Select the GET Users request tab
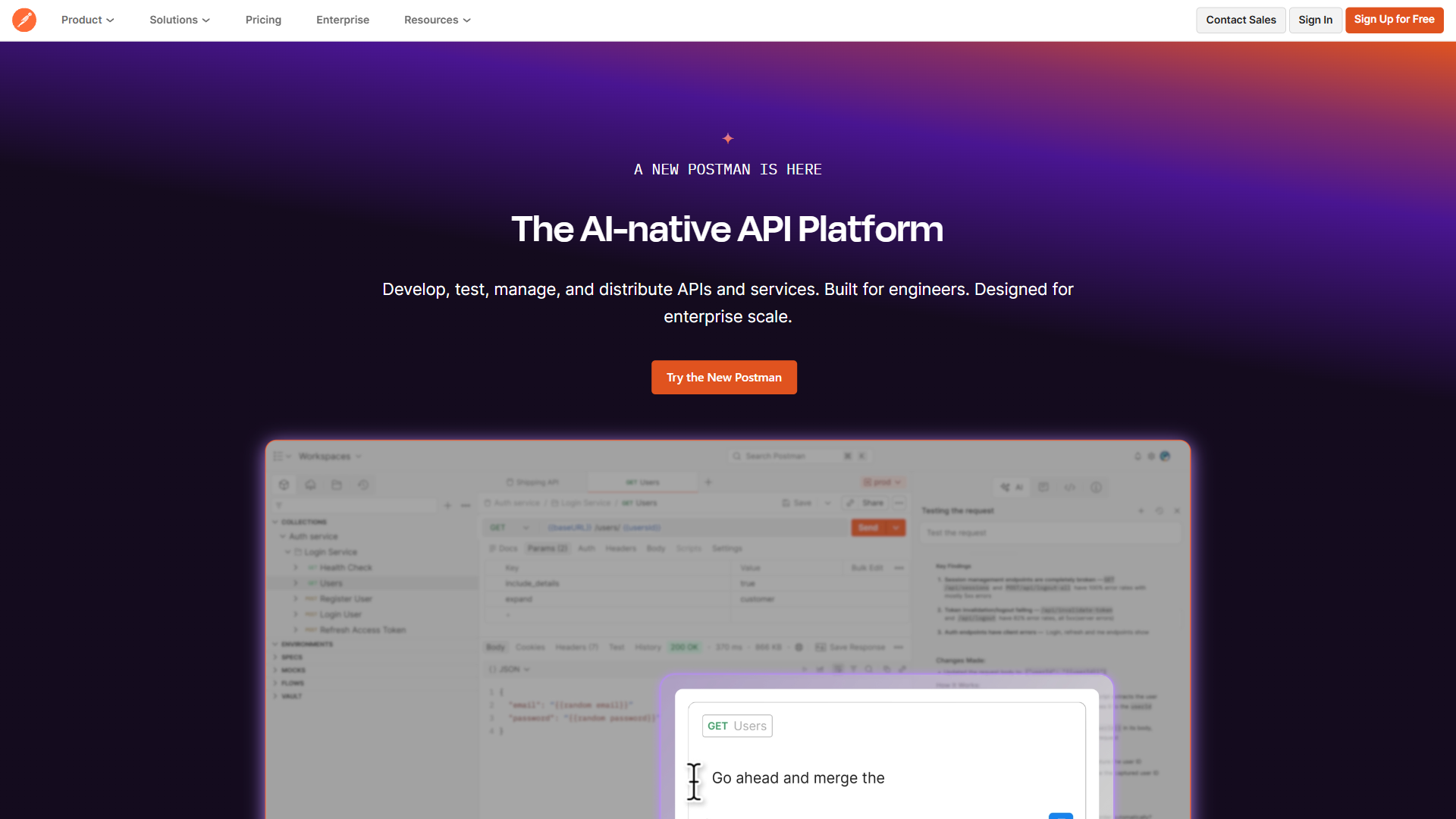The image size is (1456, 819). click(642, 482)
